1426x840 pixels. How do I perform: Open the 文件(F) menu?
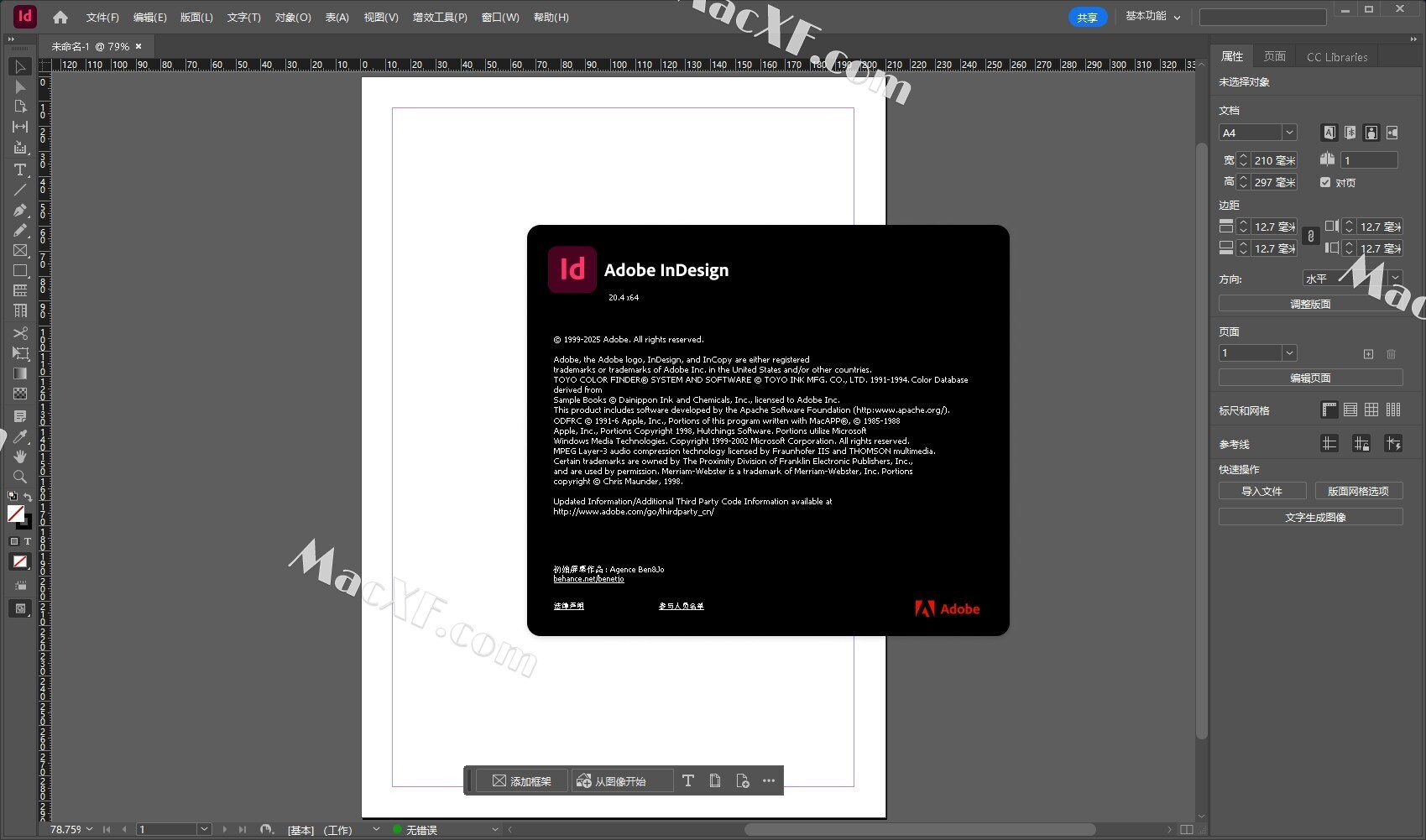tap(102, 17)
